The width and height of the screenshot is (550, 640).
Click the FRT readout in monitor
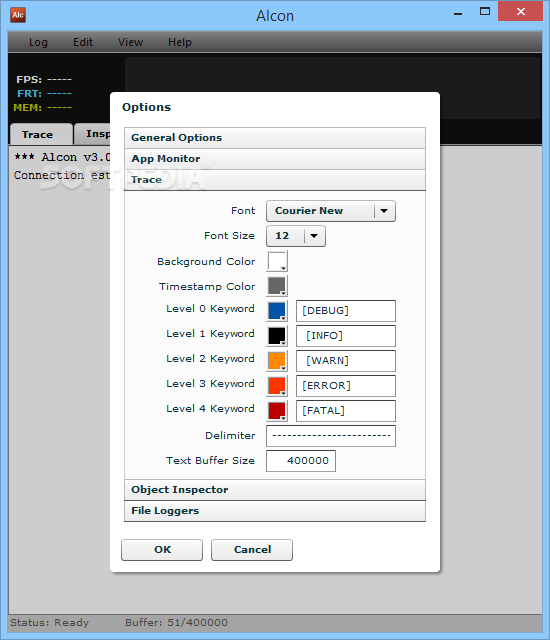[44, 93]
